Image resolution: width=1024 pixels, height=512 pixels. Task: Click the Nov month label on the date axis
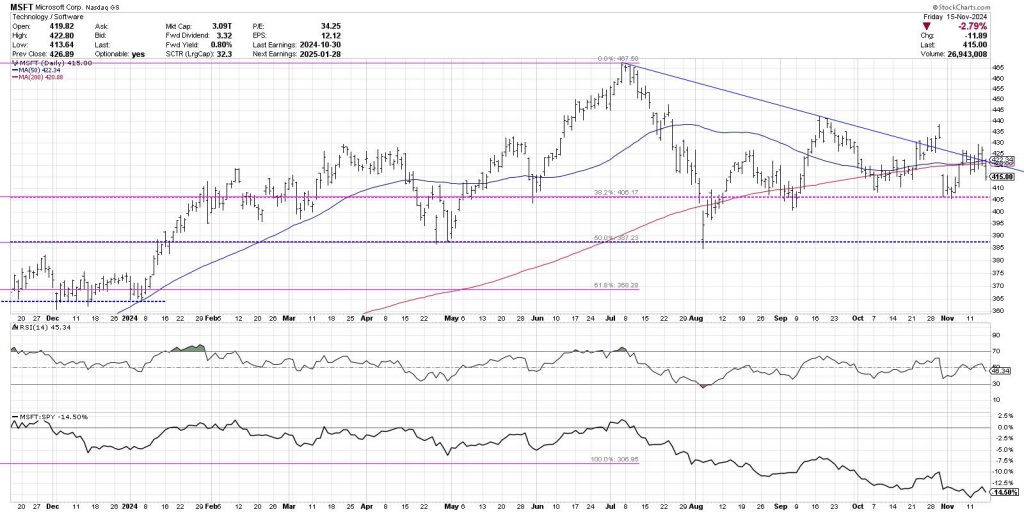[x=948, y=319]
